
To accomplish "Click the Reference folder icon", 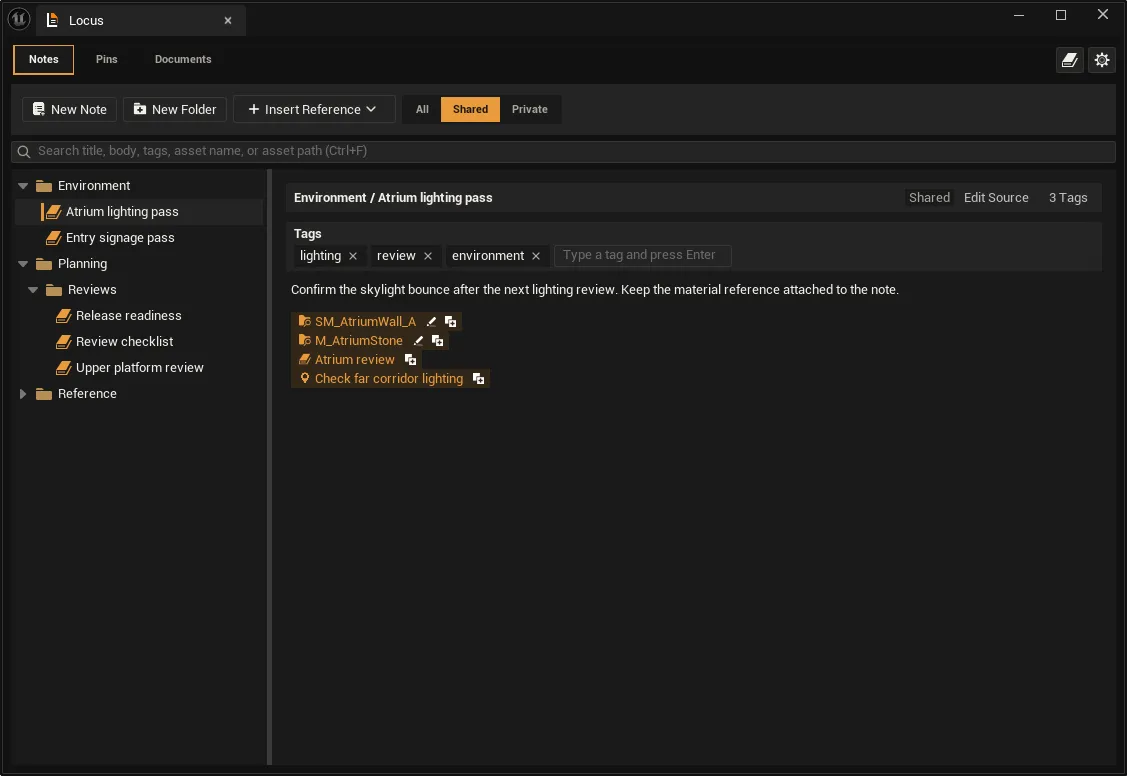I will point(44,394).
